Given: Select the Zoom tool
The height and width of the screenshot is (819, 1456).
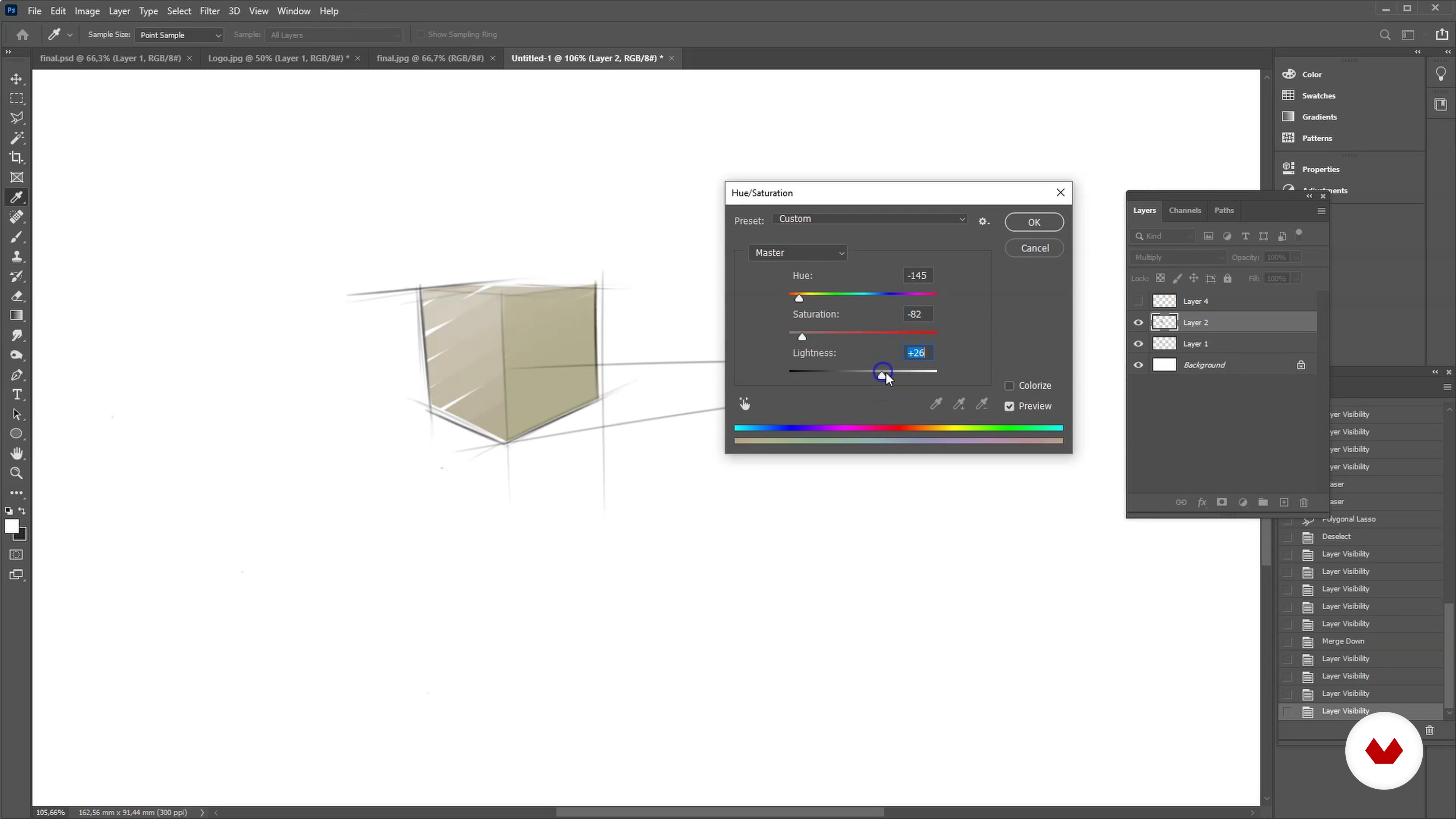Looking at the screenshot, I should (x=16, y=473).
